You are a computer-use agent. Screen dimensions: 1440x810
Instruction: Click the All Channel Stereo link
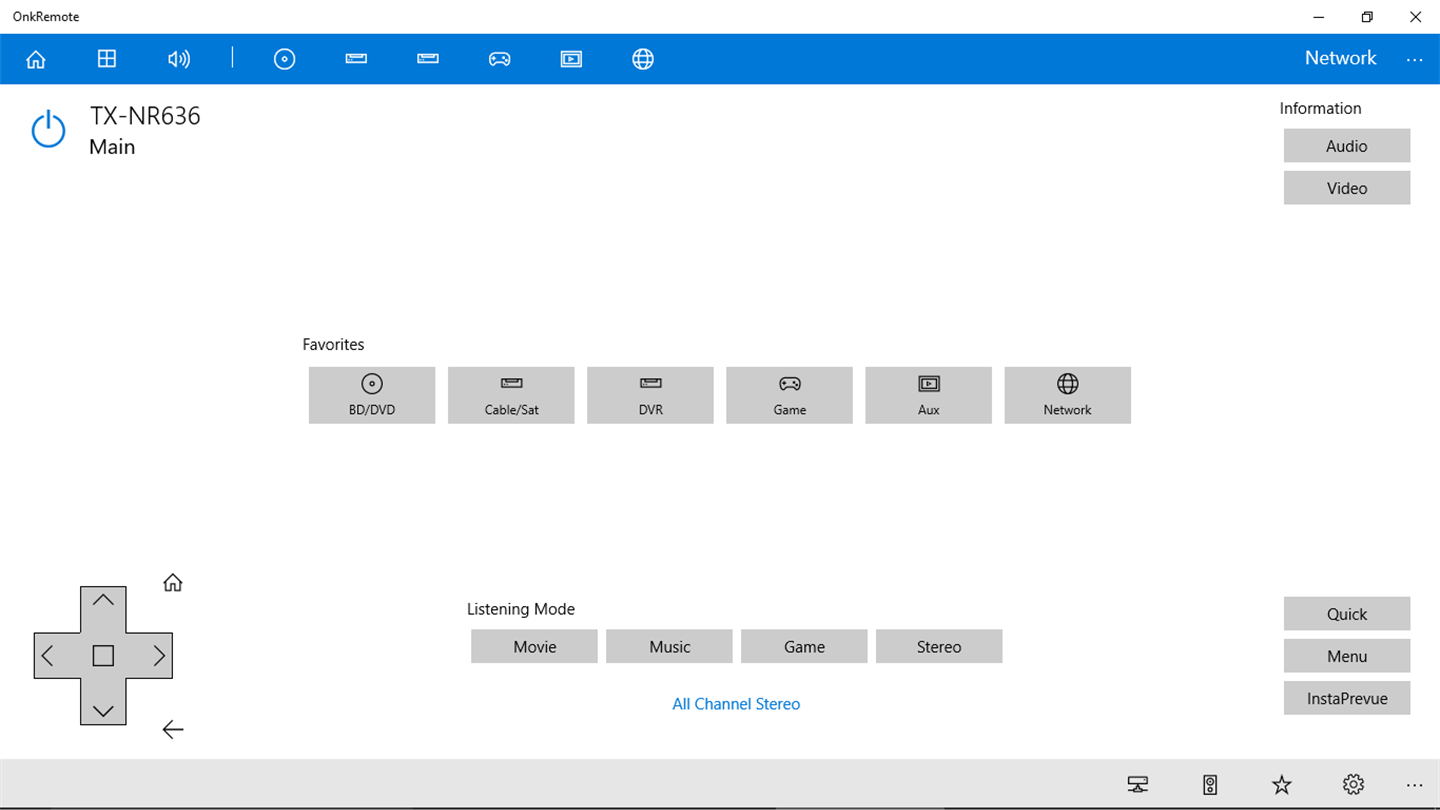pos(736,704)
